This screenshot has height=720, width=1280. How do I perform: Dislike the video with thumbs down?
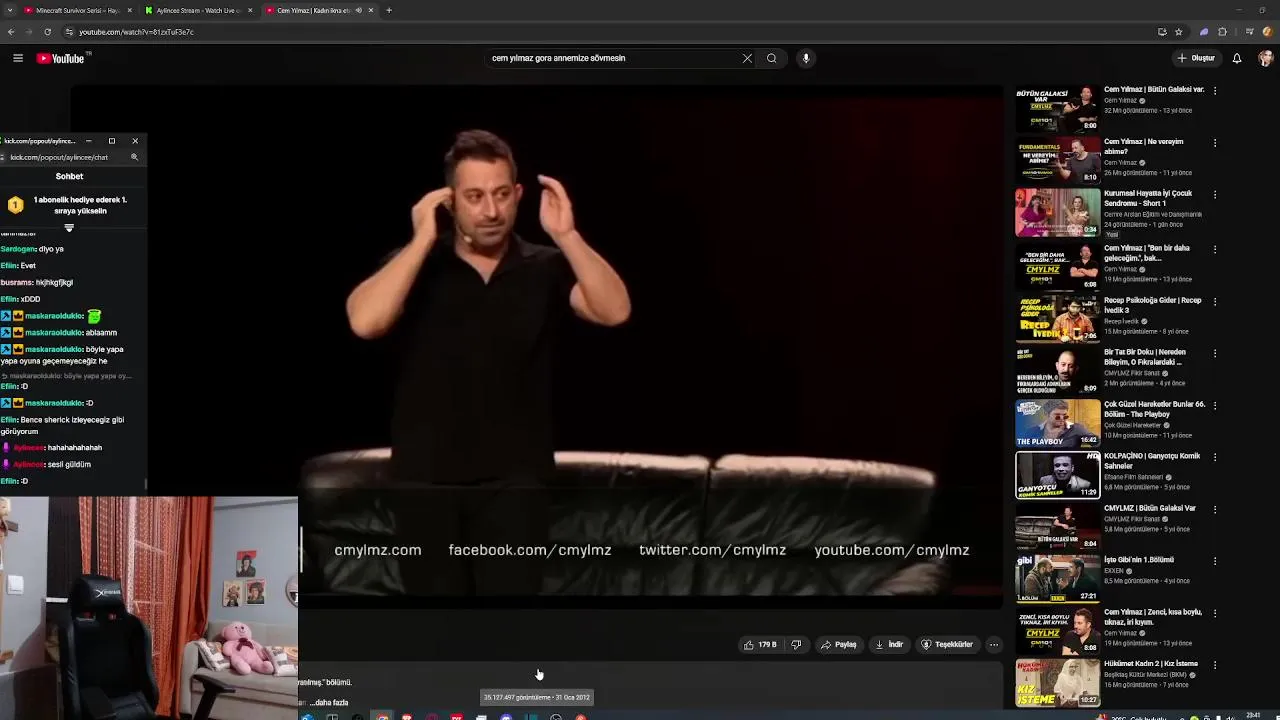pos(796,645)
